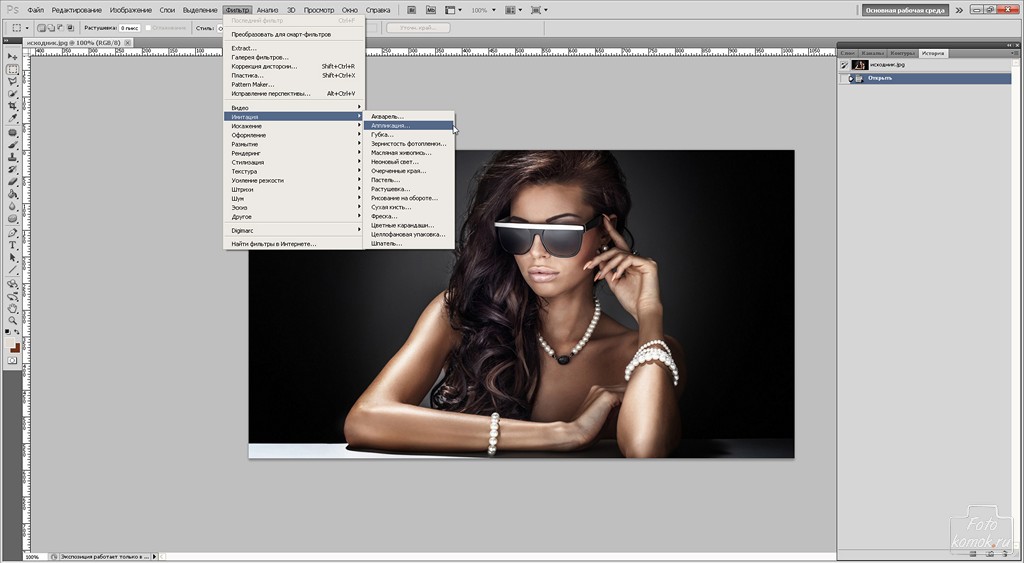Select the Paint Bucket tool
Viewport: 1024px width, 563px height.
point(12,194)
